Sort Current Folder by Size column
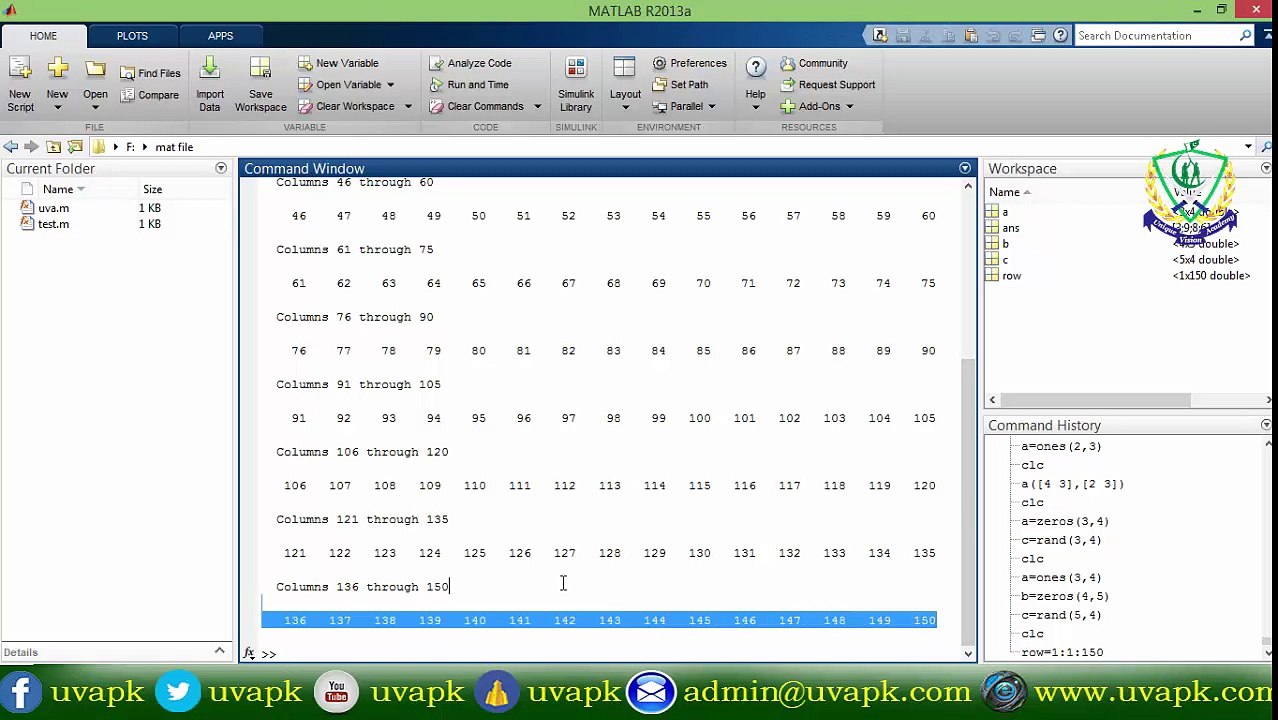 [152, 190]
